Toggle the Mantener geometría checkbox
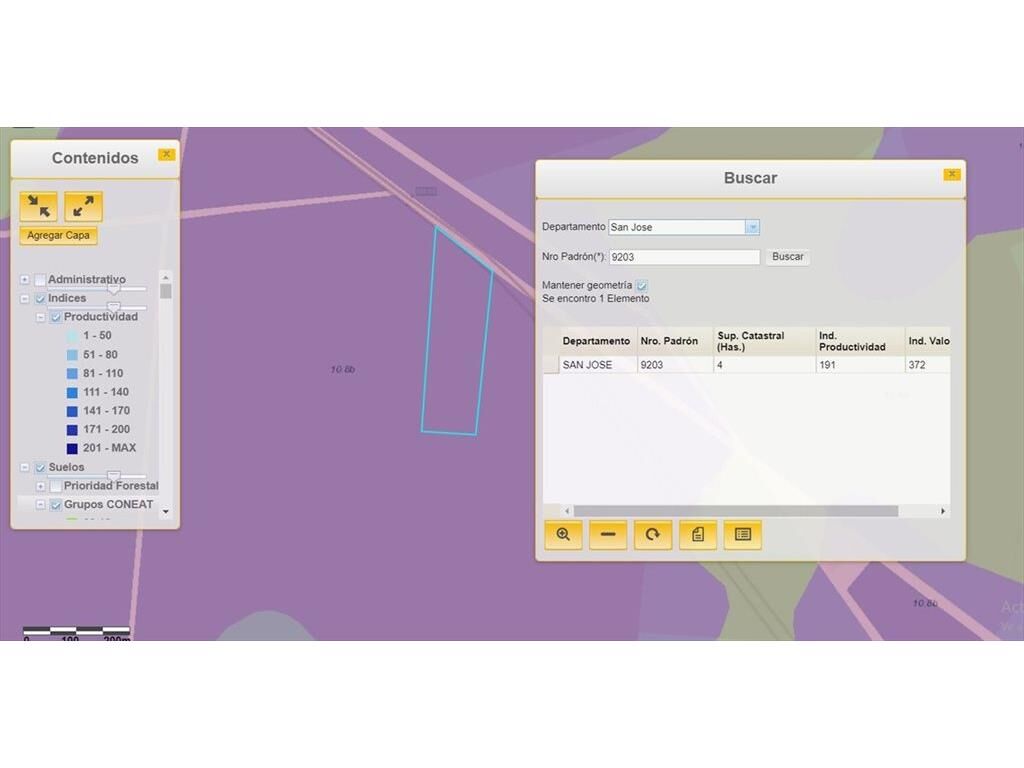This screenshot has width=1024, height=768. pyautogui.click(x=642, y=286)
